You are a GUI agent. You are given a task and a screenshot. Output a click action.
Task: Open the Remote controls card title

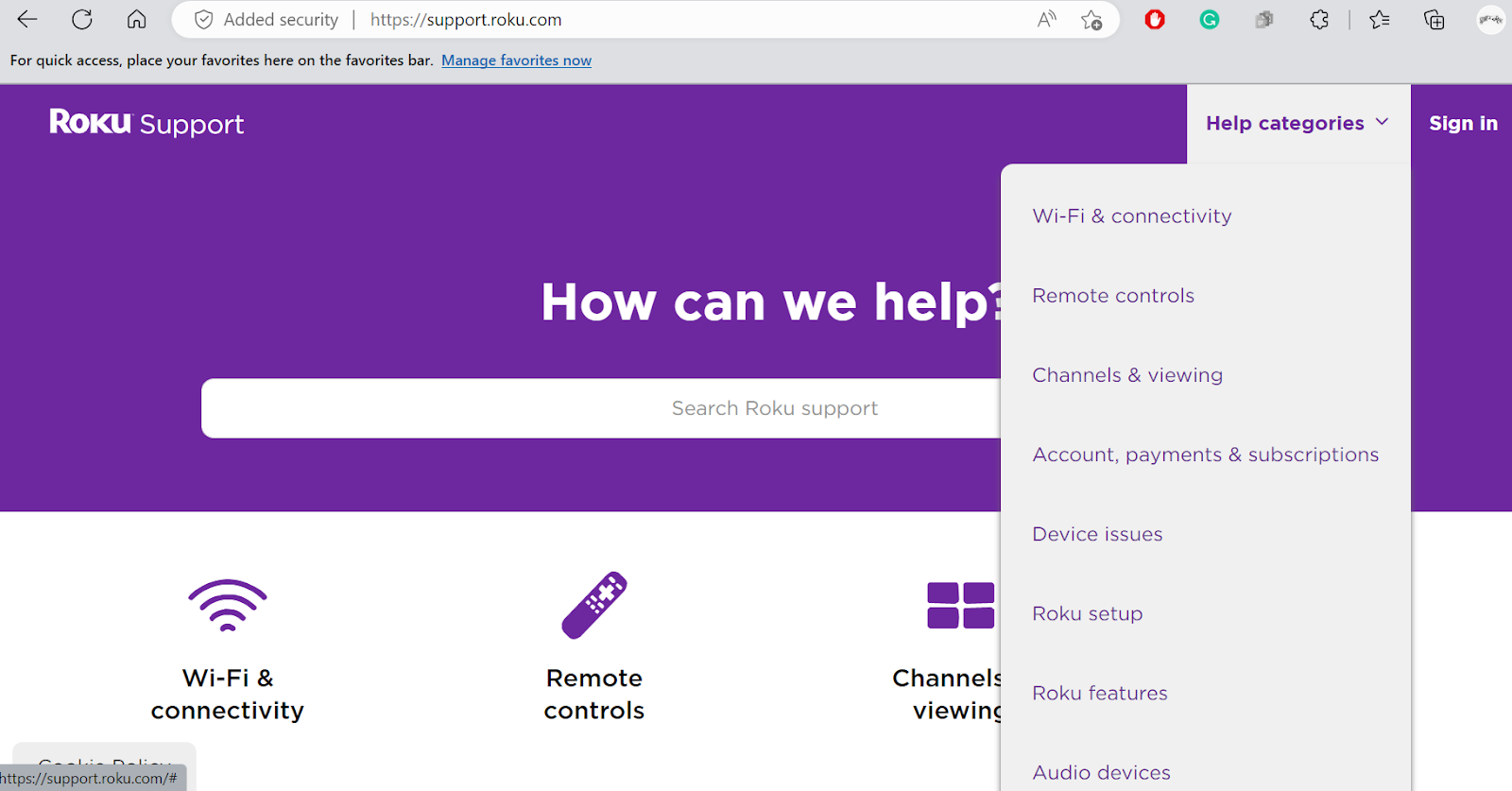coord(594,694)
